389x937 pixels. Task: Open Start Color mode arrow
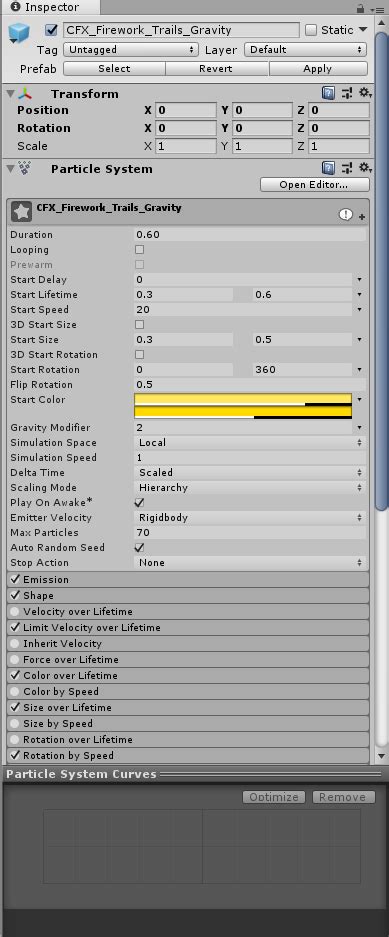click(360, 399)
